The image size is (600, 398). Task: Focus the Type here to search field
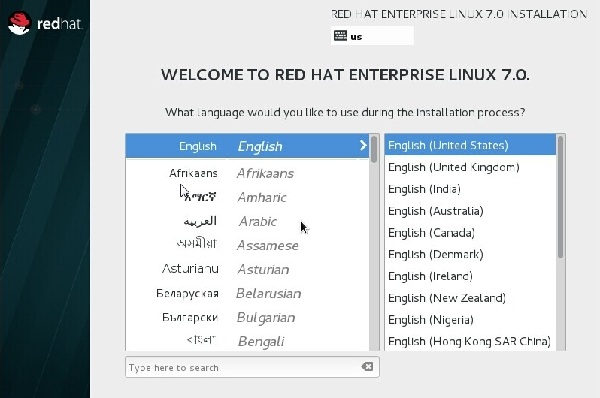pos(252,367)
